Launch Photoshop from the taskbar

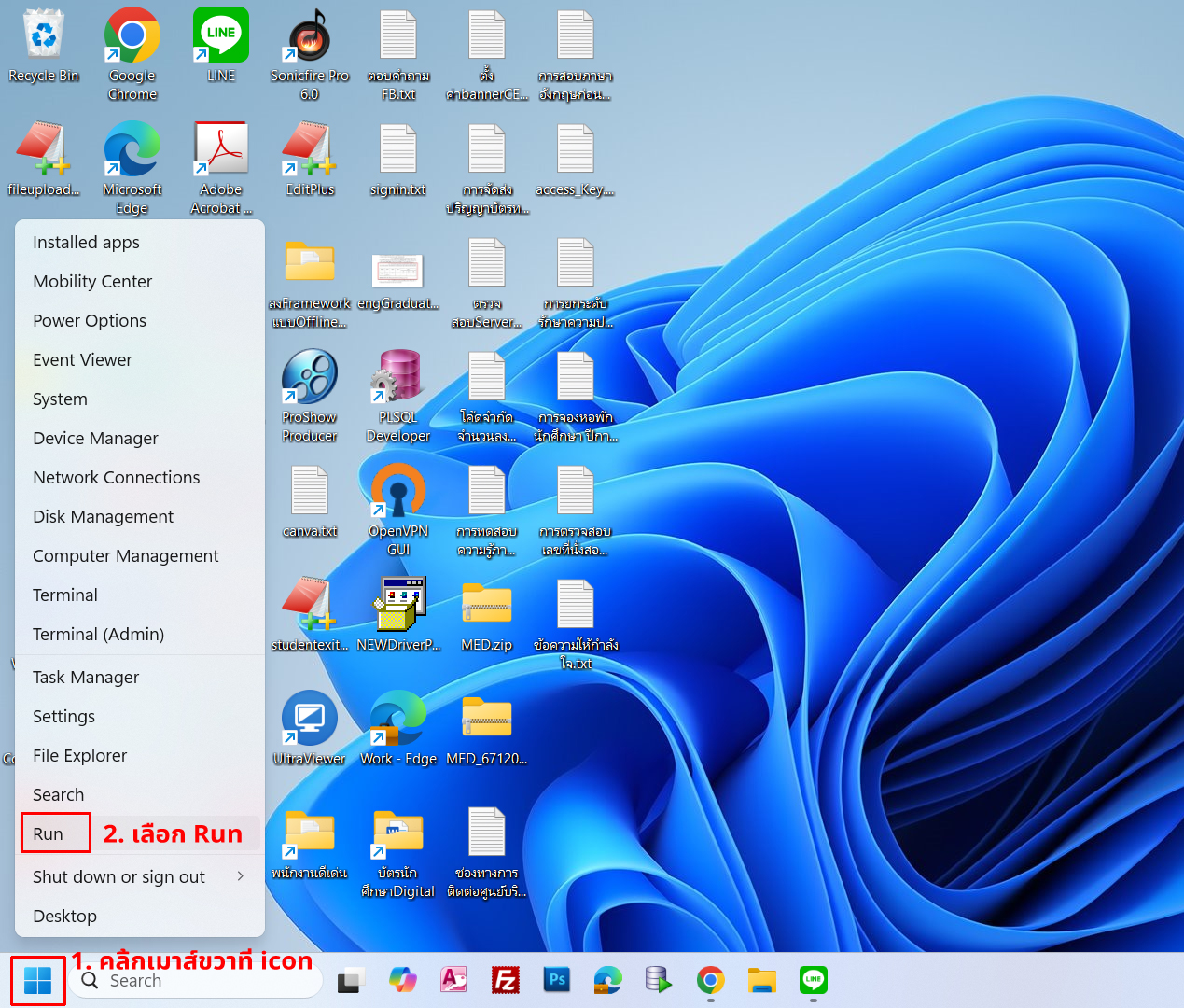pos(557,980)
